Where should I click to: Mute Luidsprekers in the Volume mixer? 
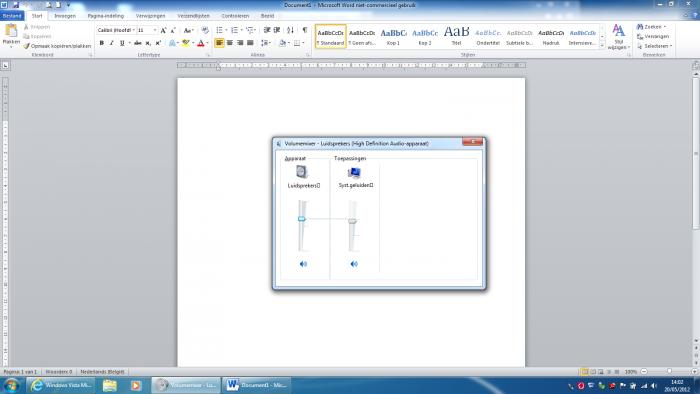tap(303, 264)
